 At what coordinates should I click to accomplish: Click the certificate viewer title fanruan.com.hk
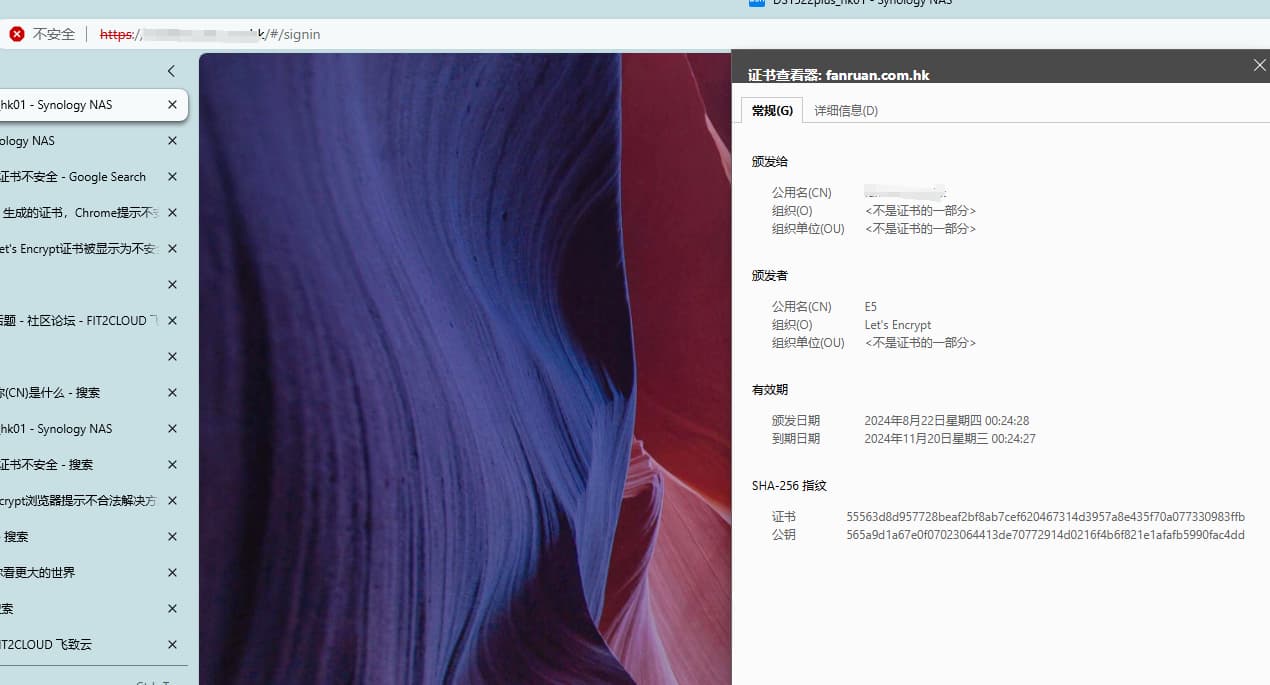point(839,75)
